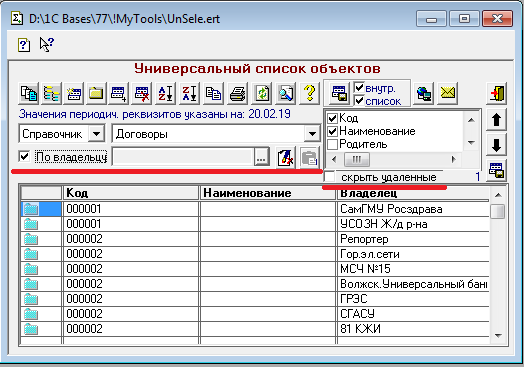Screen dimensions: 524x367
Task: Click the grayed clipboard icon next to owner field
Action: click(309, 157)
